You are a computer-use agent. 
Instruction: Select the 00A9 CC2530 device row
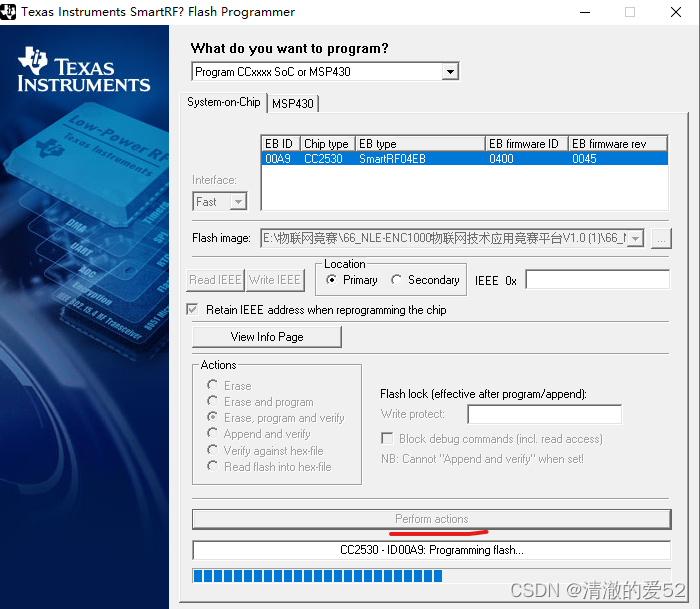(x=464, y=159)
